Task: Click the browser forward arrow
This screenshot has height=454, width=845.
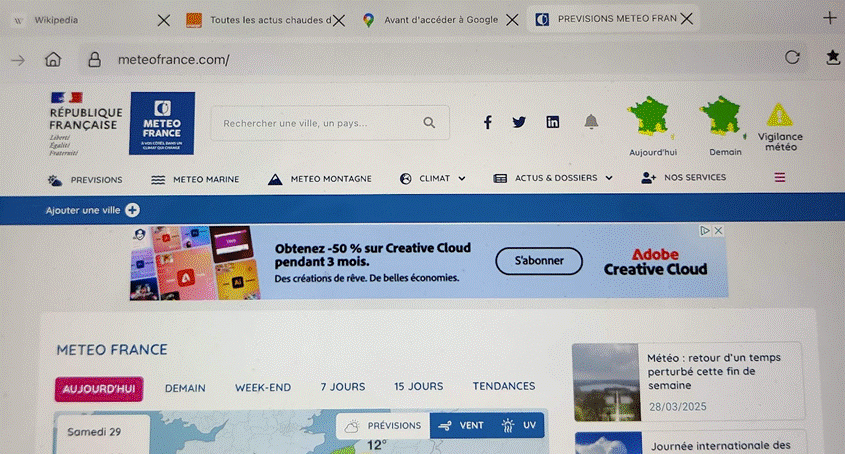Action: (18, 60)
